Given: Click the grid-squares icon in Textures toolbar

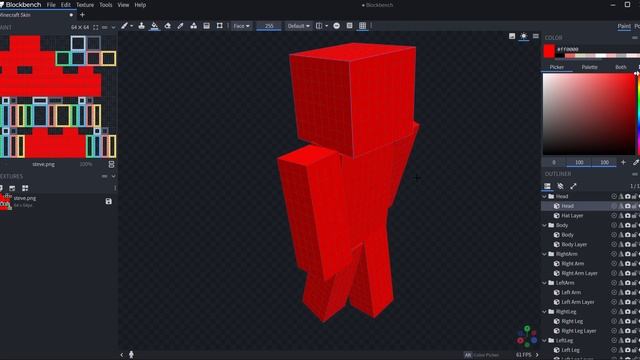Looking at the screenshot, I should pos(25,188).
